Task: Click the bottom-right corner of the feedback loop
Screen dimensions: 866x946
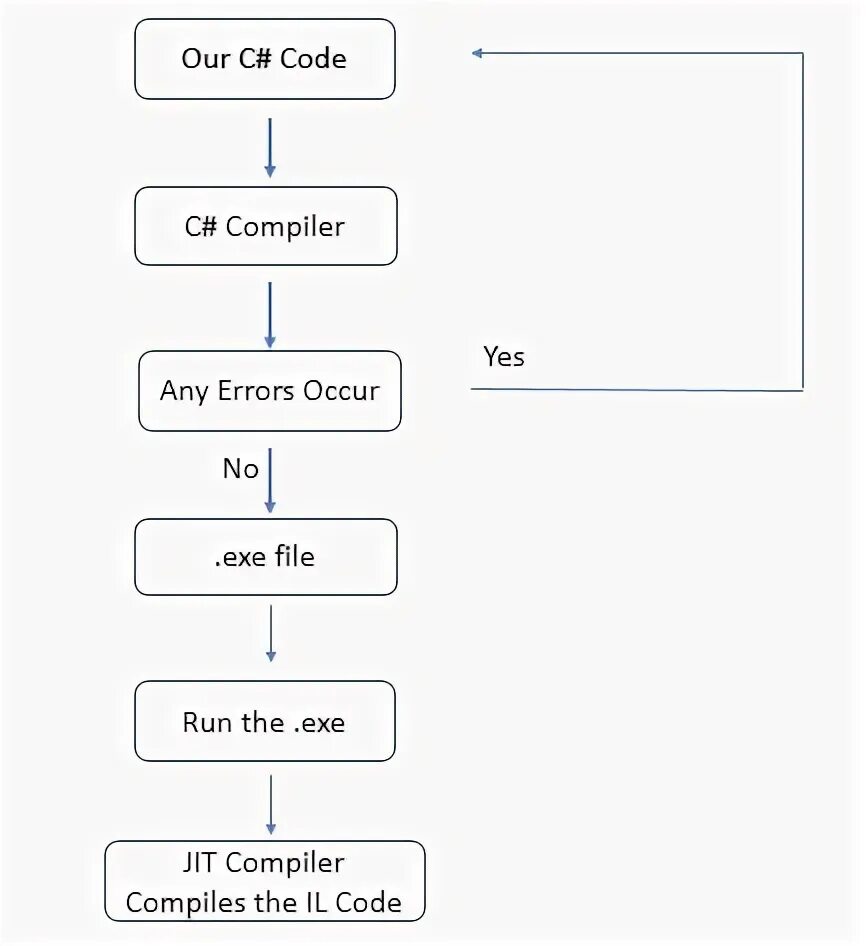Action: (x=803, y=390)
